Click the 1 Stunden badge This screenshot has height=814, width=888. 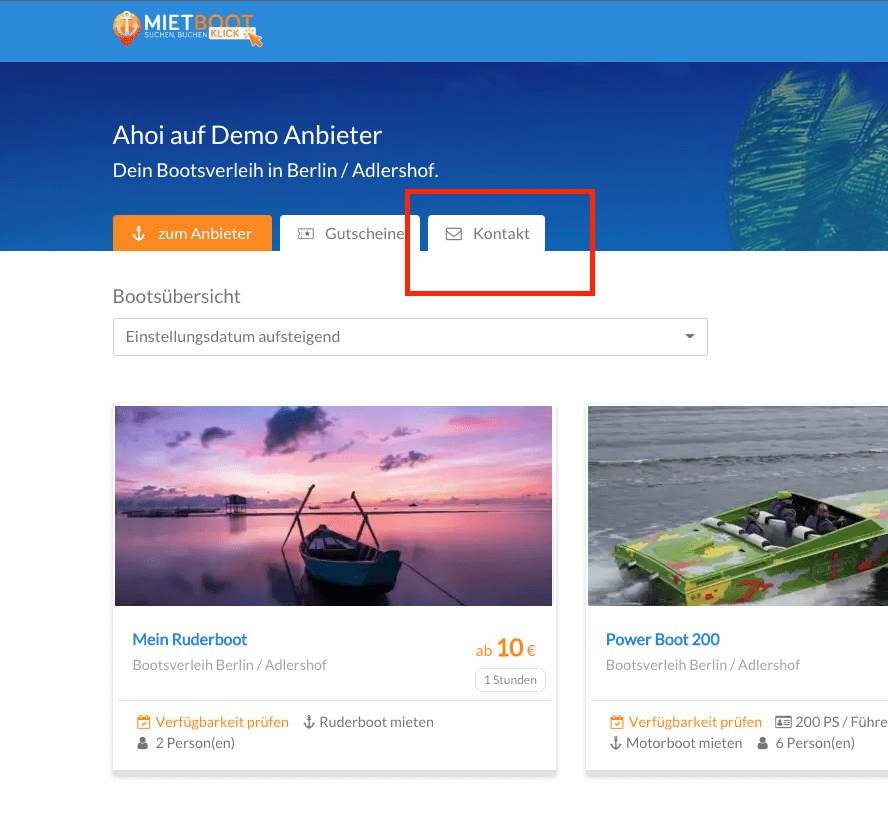point(510,680)
